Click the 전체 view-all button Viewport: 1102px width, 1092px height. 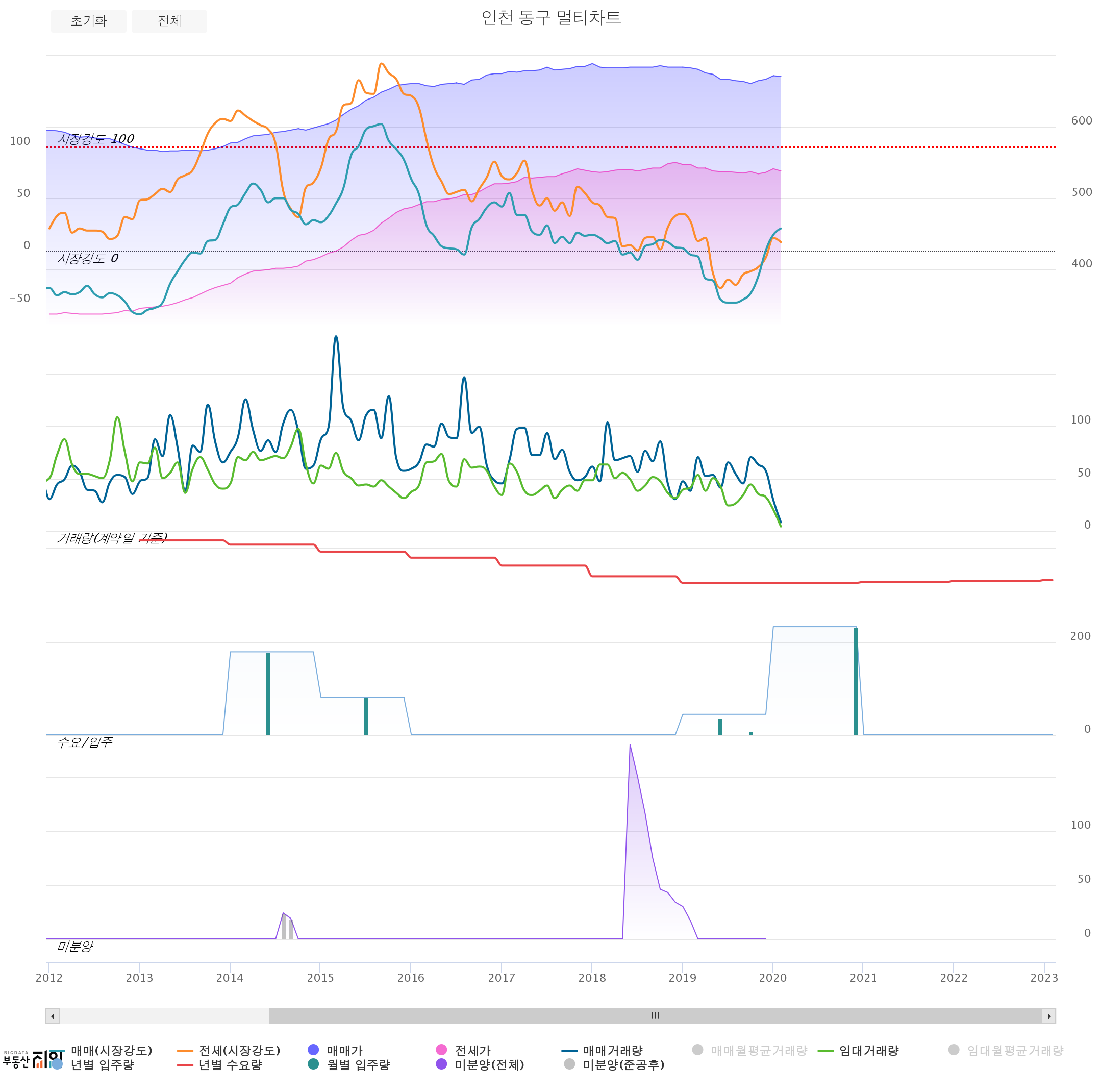point(169,21)
